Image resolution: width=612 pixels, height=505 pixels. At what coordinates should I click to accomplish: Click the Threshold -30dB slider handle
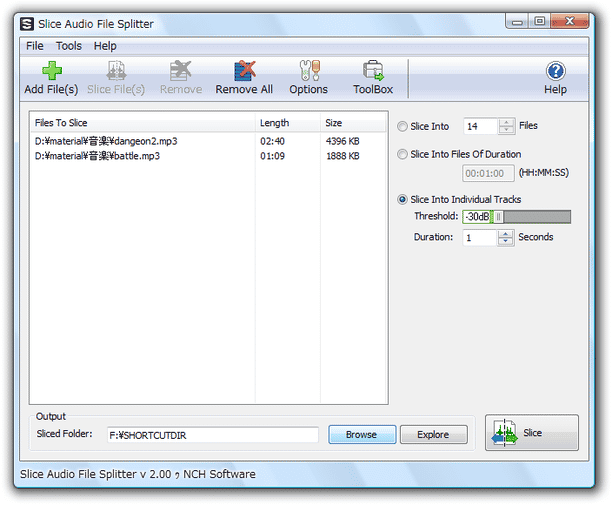click(x=498, y=217)
